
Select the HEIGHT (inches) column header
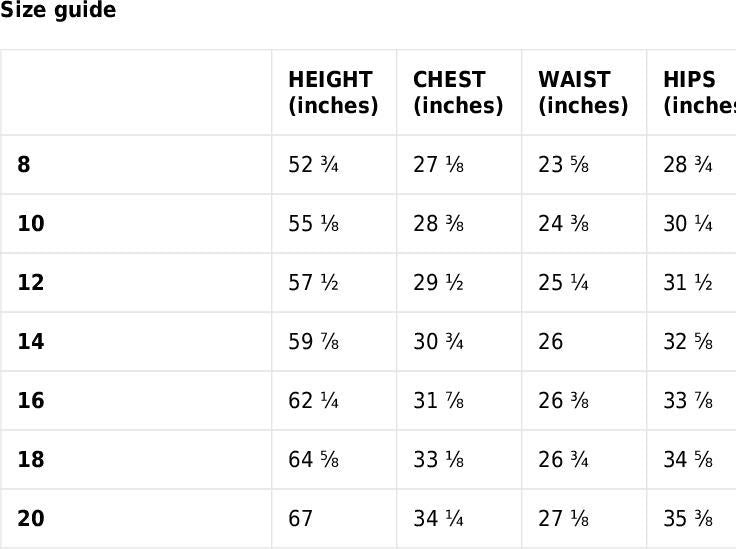(333, 93)
